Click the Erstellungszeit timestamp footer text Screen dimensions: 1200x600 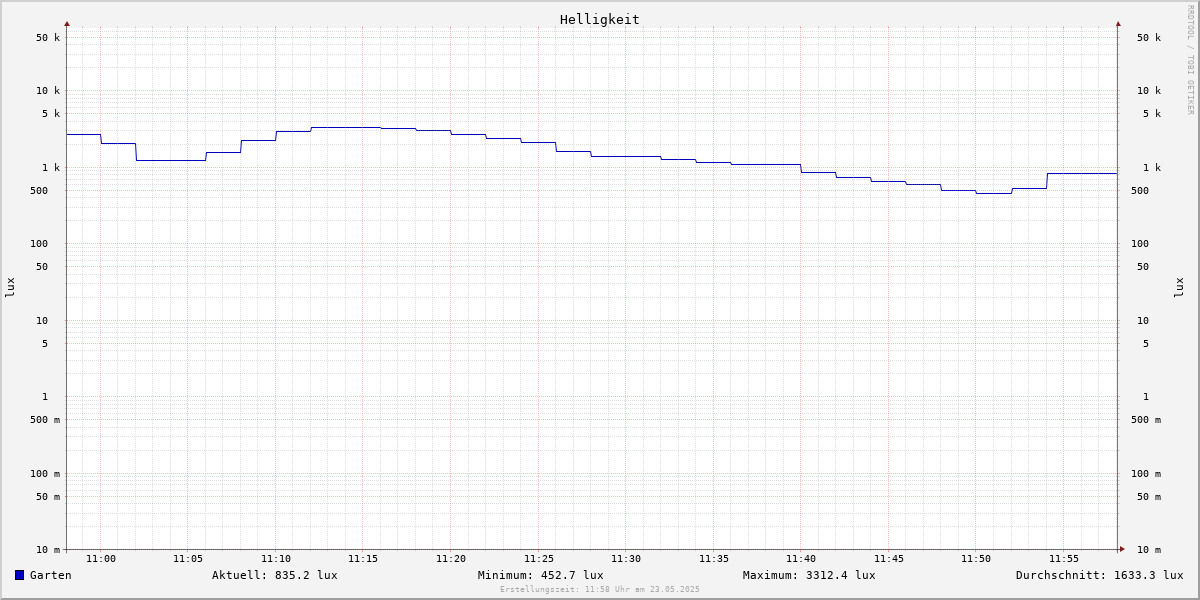pos(600,590)
